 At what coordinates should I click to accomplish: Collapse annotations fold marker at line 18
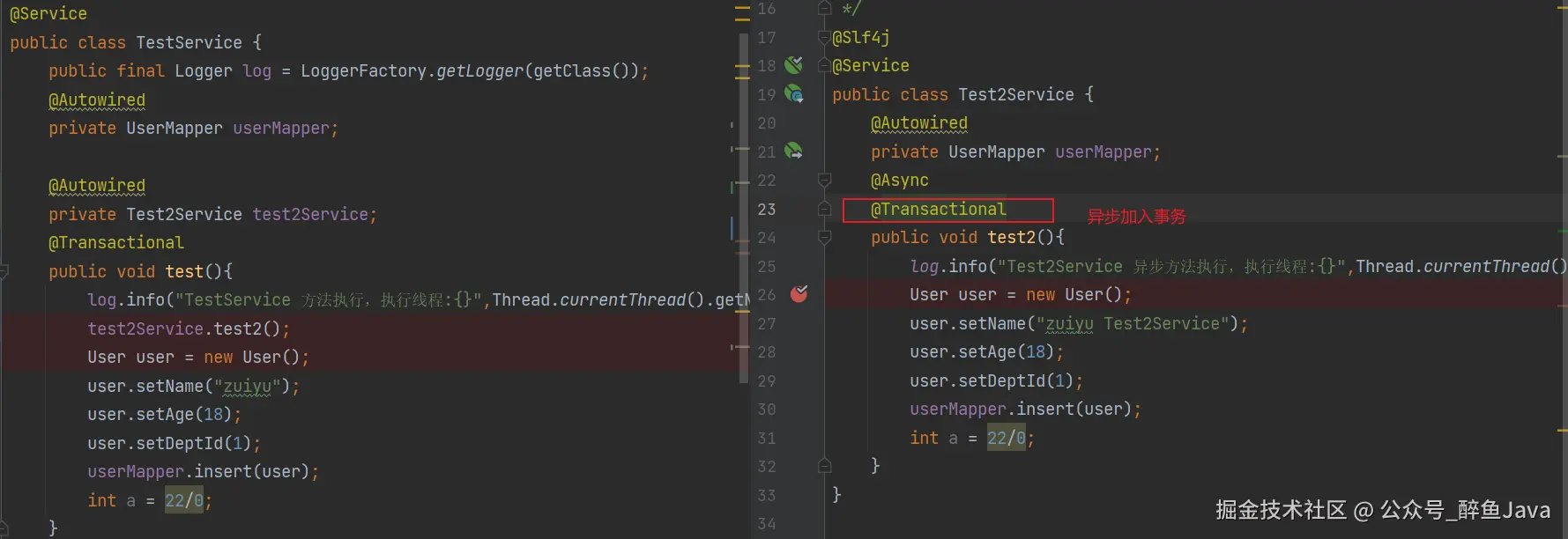tap(825, 65)
